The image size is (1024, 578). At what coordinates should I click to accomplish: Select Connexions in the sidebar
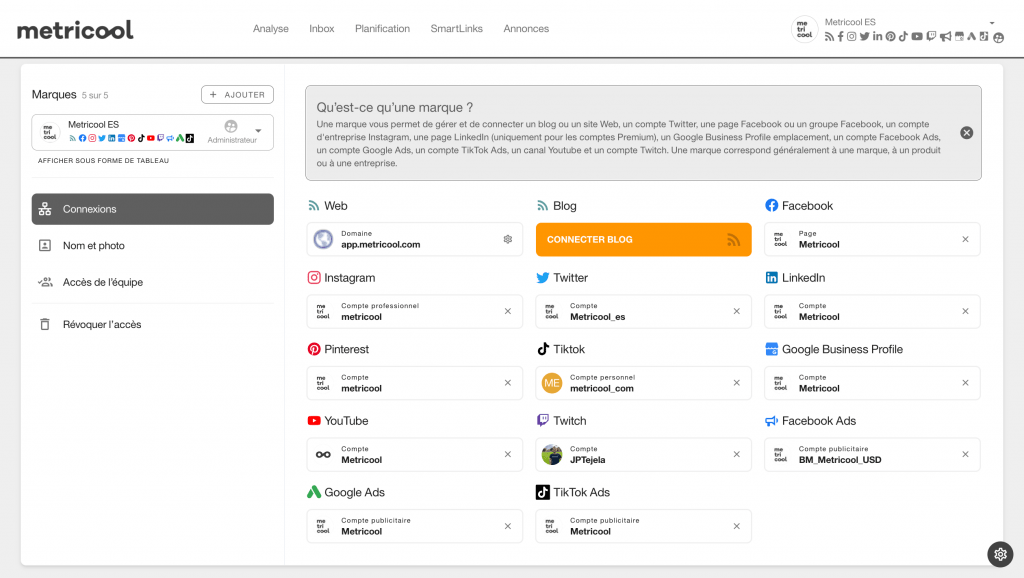[153, 209]
